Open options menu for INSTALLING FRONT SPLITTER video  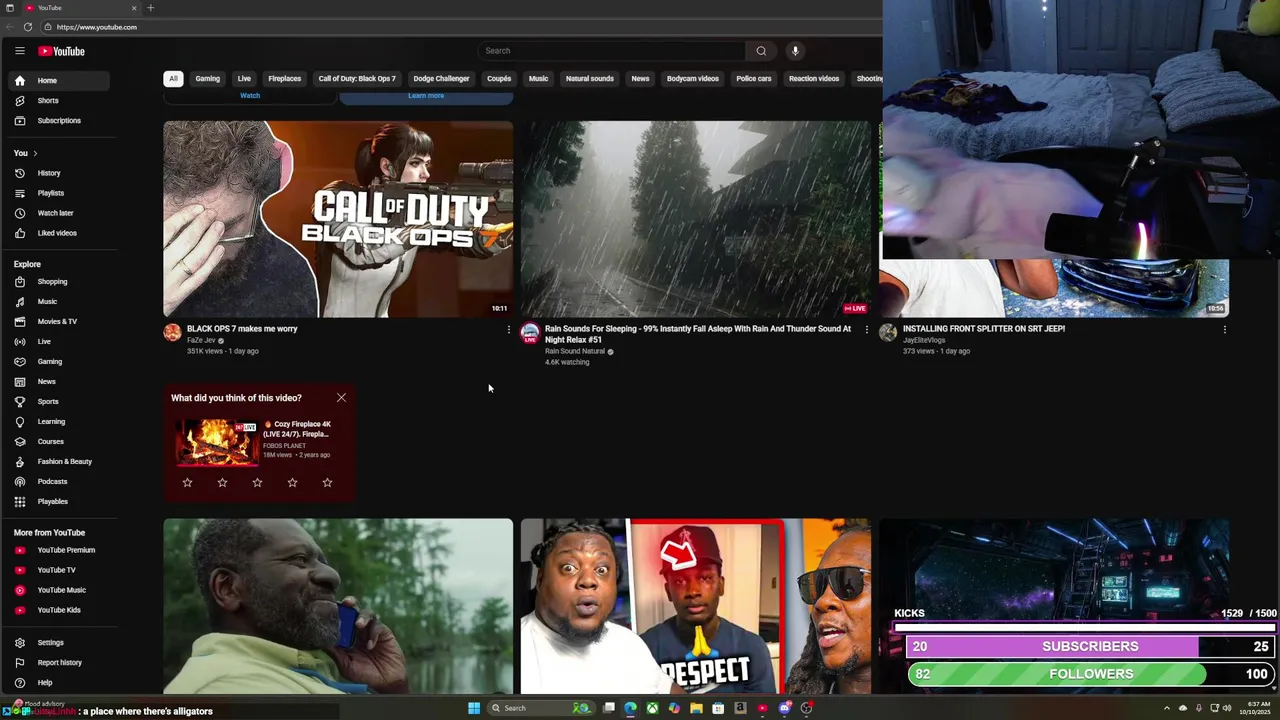click(1224, 329)
